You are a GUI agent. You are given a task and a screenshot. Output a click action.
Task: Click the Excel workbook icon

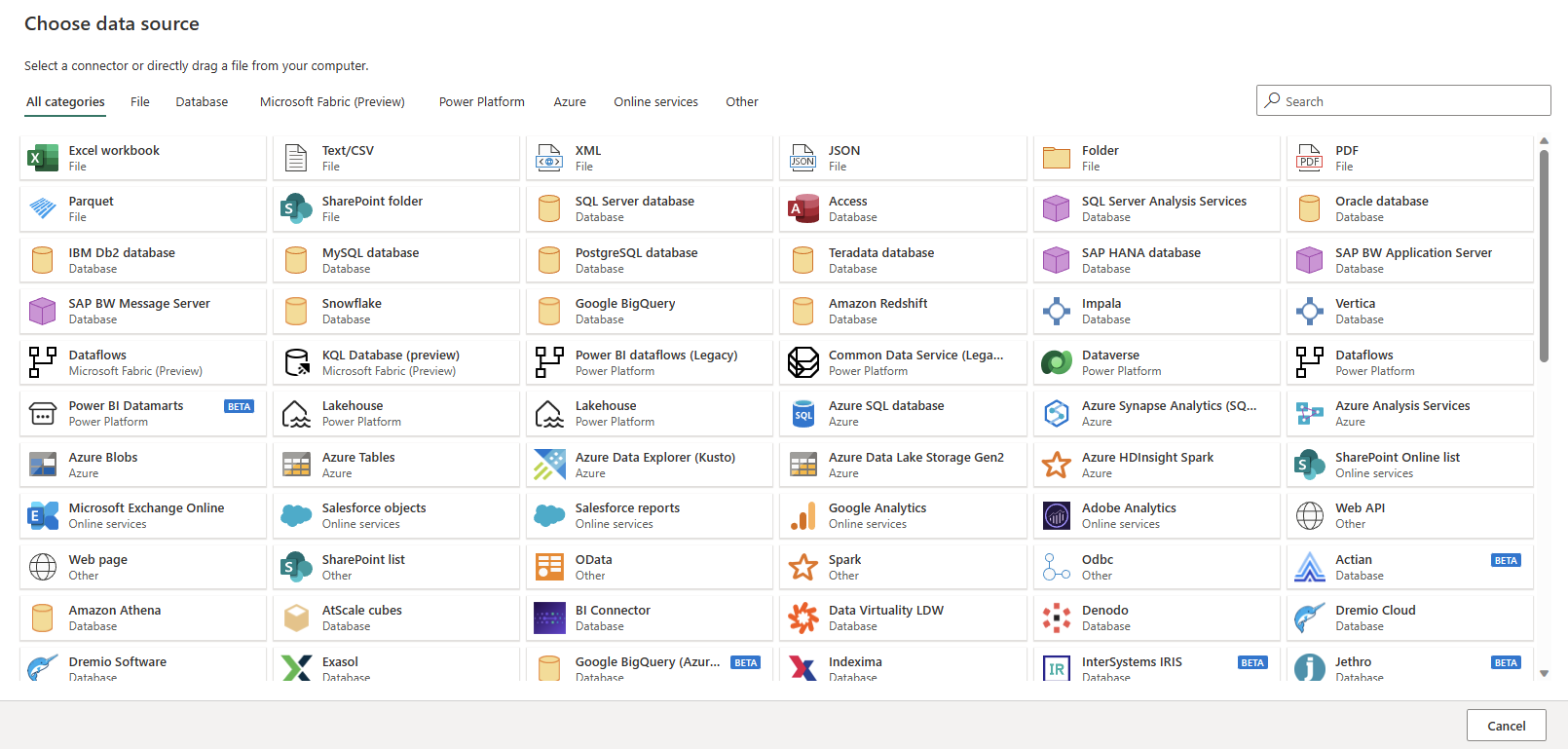tap(43, 158)
